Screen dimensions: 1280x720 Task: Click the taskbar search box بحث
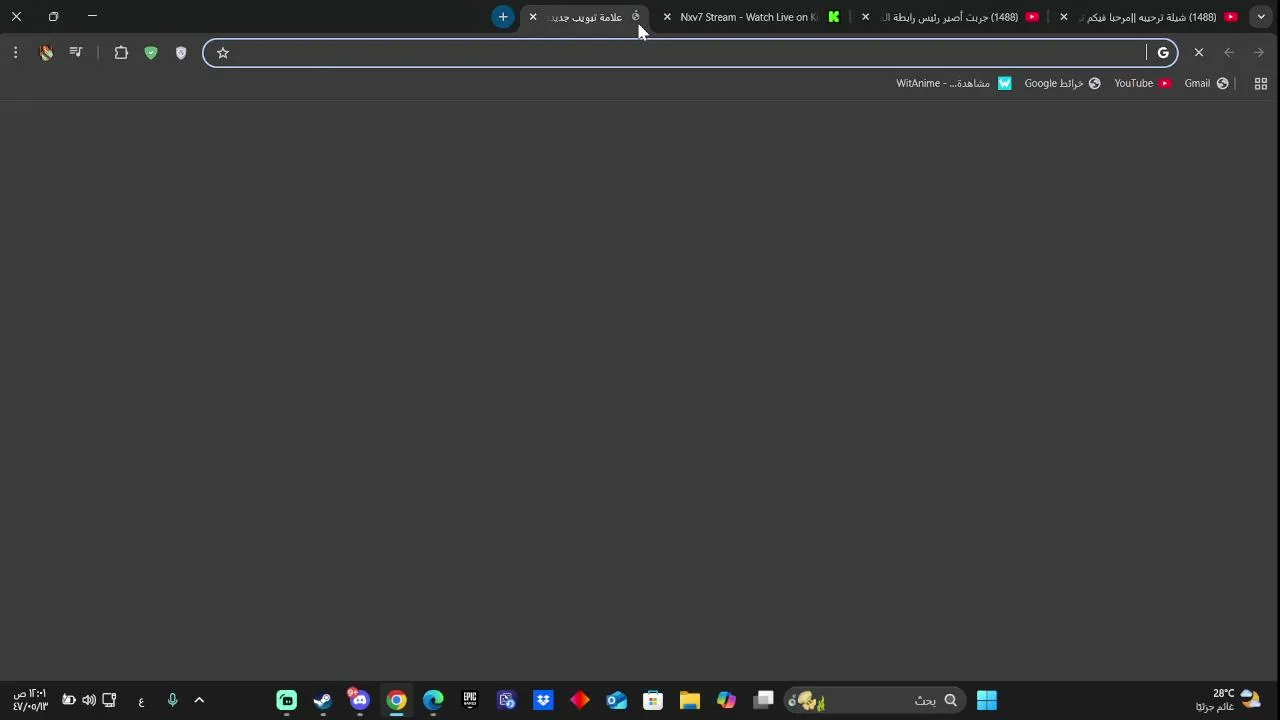(875, 700)
